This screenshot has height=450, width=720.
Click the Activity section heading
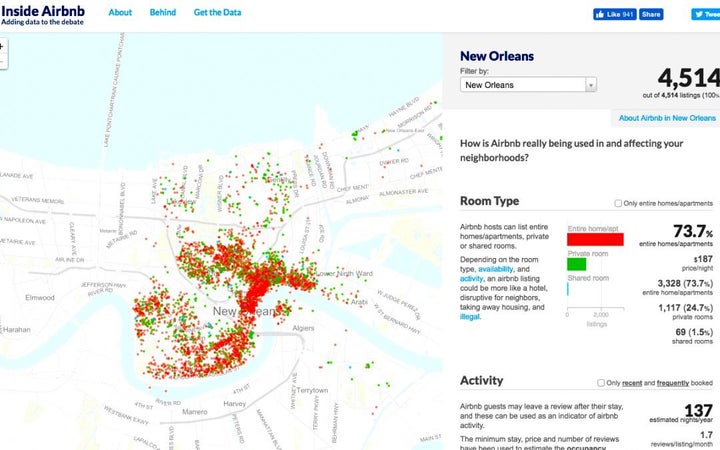482,380
